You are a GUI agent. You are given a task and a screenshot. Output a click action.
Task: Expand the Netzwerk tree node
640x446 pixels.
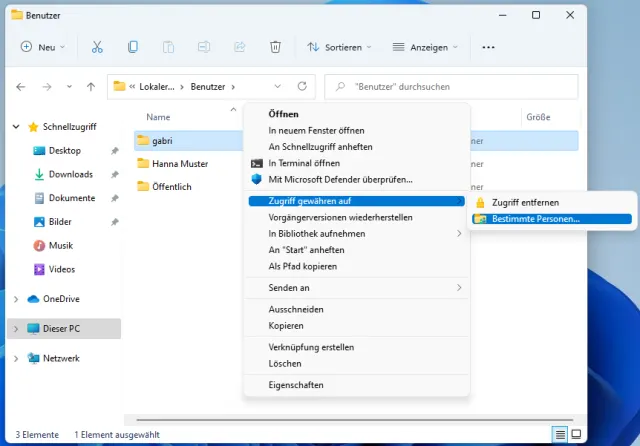pos(15,358)
